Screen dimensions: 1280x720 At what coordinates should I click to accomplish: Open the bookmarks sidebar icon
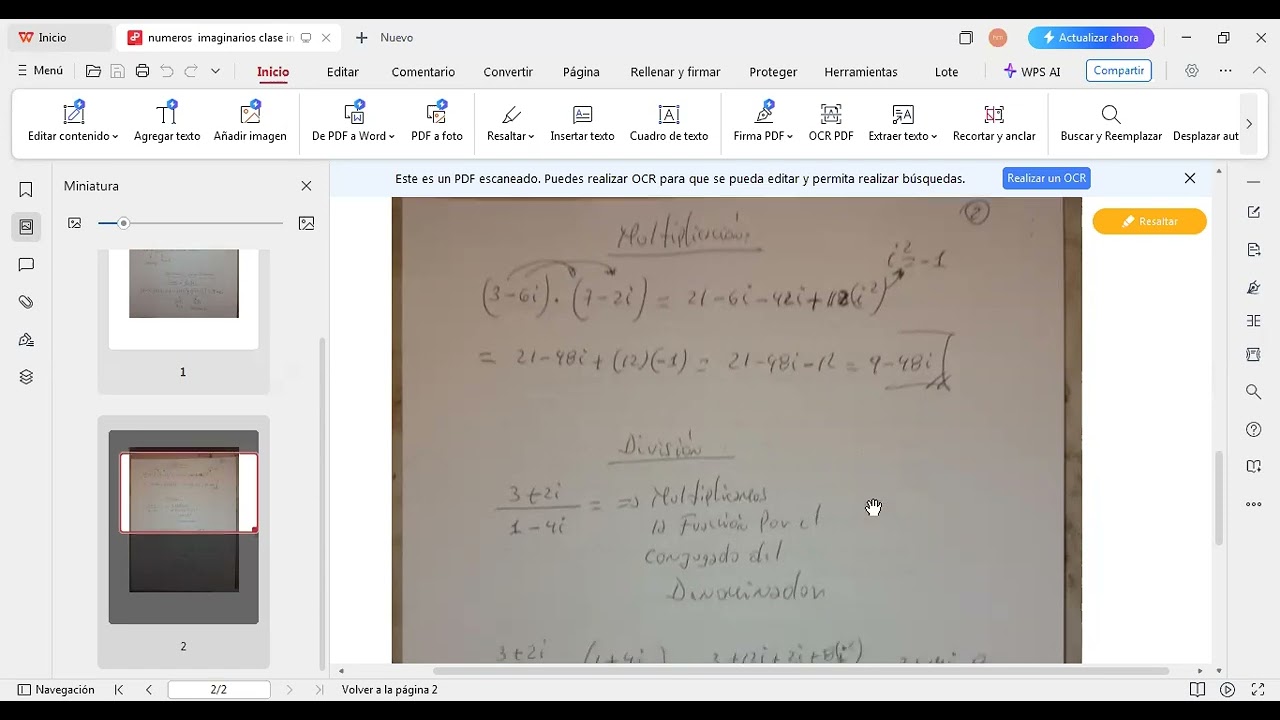pos(26,189)
